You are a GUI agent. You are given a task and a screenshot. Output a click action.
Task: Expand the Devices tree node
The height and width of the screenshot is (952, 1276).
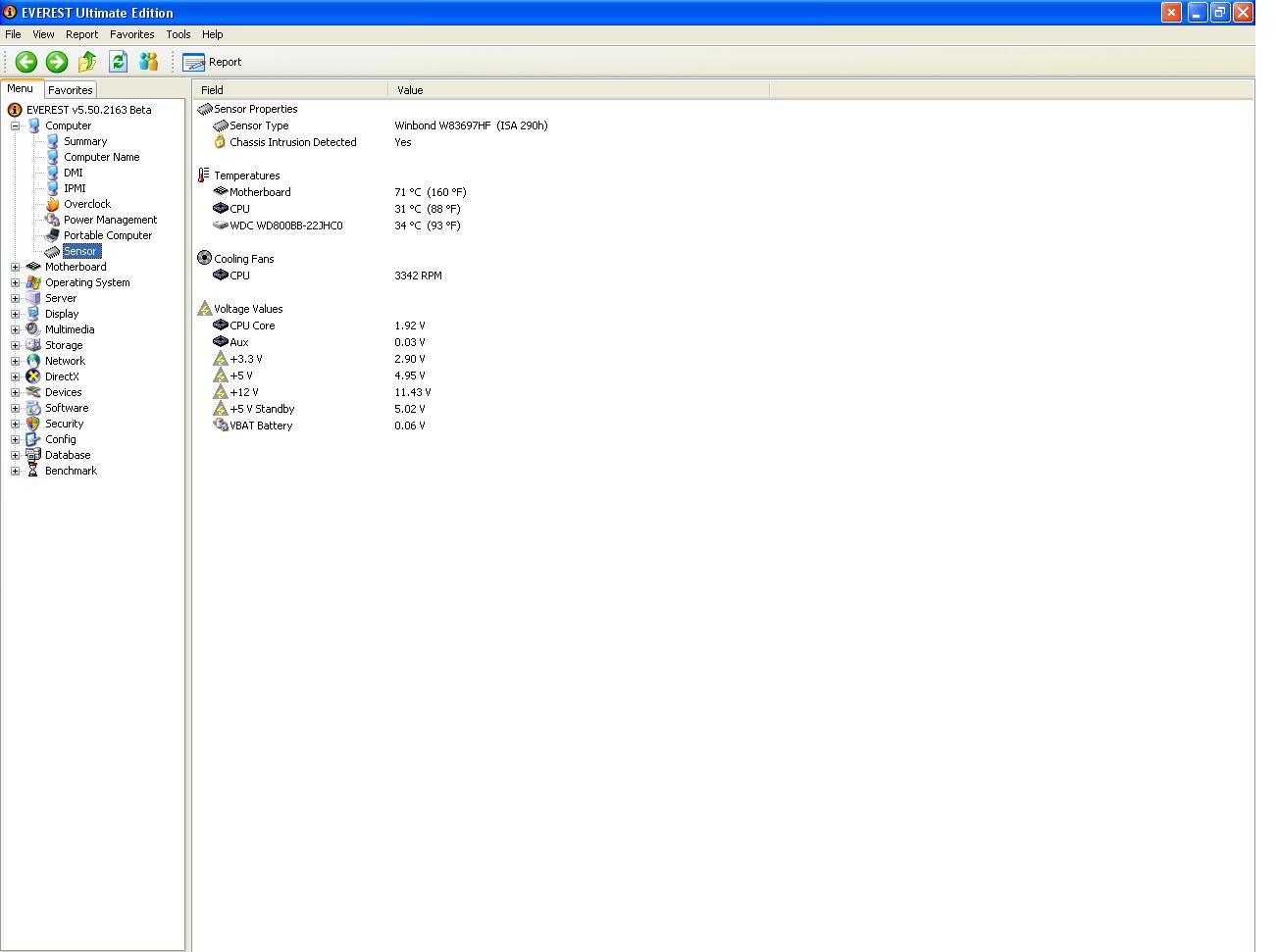click(15, 392)
